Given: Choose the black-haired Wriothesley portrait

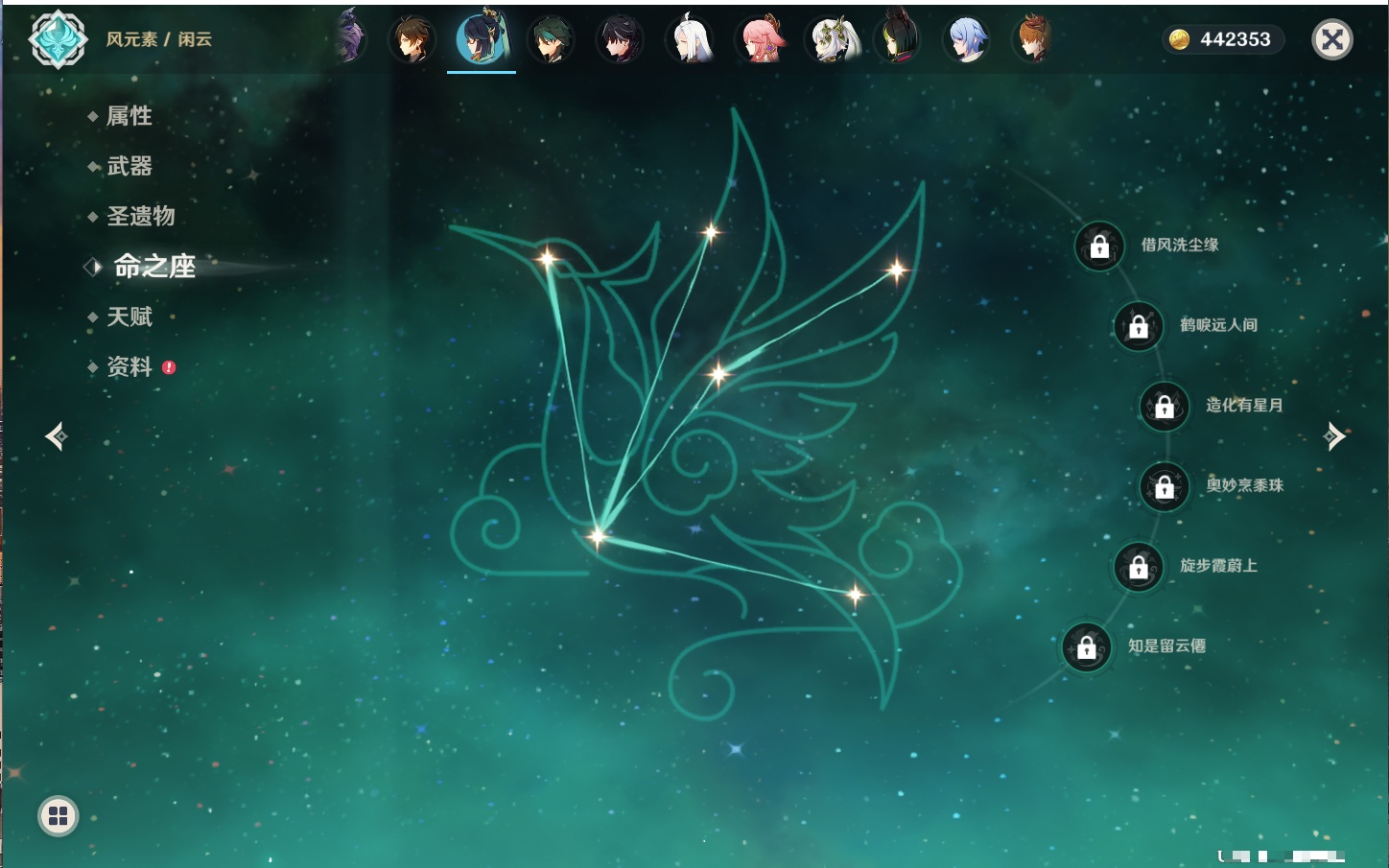Looking at the screenshot, I should (x=620, y=39).
